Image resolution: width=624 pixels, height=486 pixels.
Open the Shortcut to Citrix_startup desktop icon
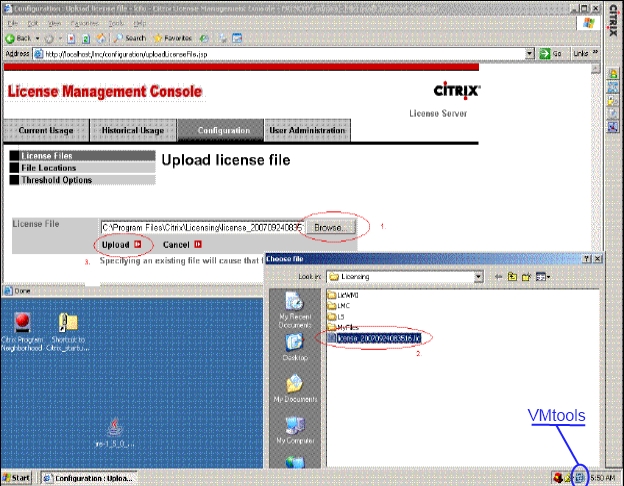68,332
